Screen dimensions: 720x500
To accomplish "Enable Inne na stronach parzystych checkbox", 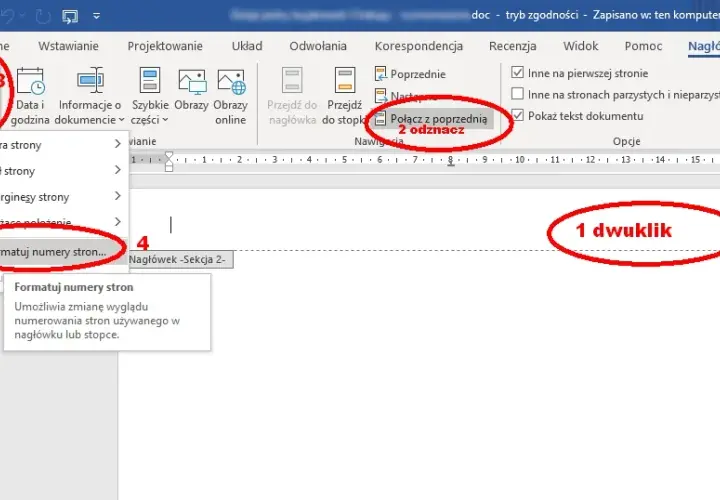I will pyautogui.click(x=518, y=94).
